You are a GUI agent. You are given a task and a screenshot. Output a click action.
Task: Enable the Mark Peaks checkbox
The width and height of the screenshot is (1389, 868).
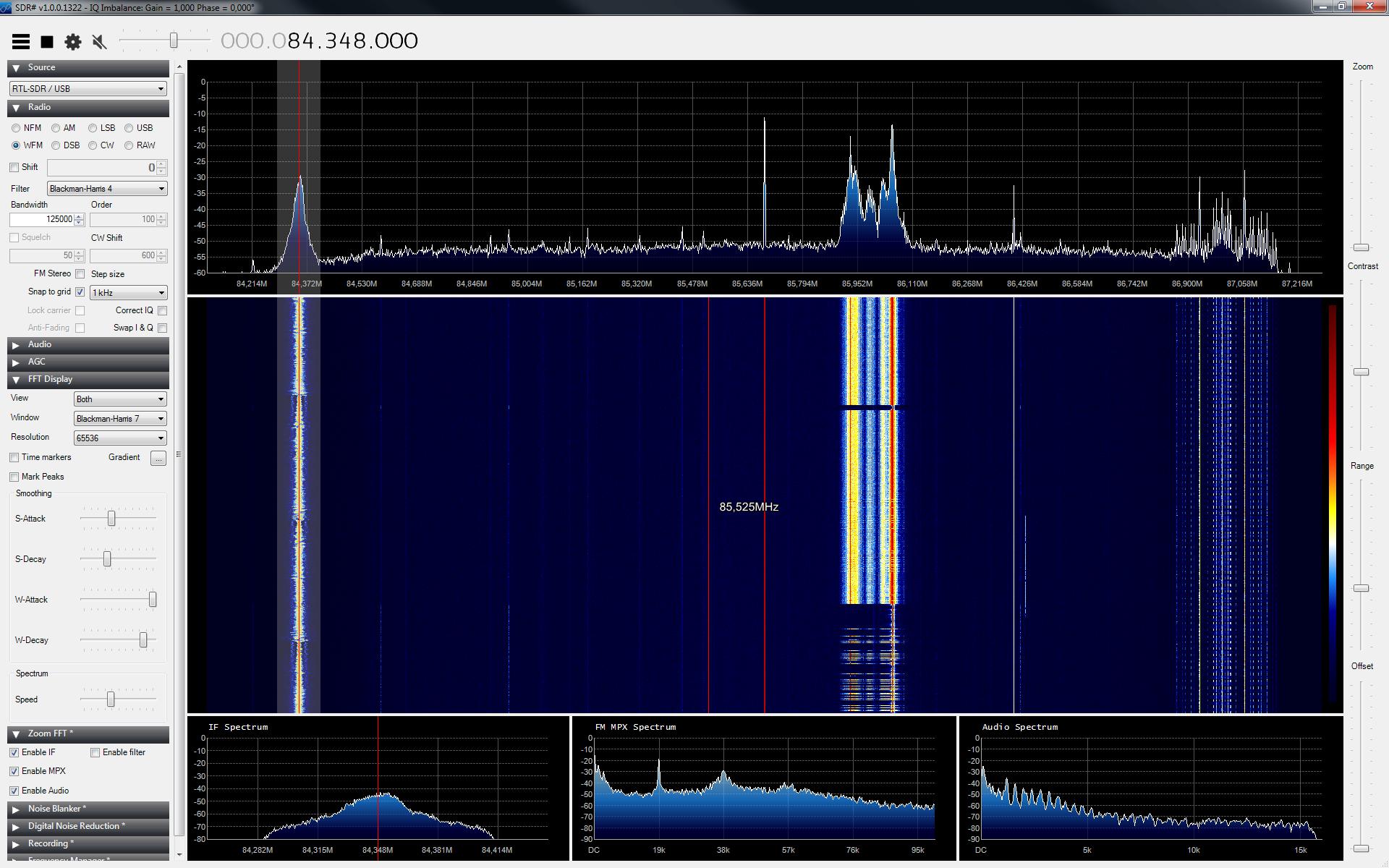click(14, 477)
